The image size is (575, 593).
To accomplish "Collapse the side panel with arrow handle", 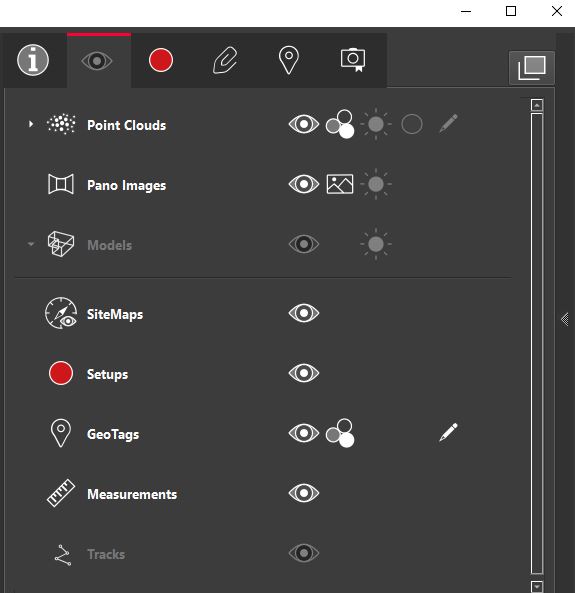I will [564, 319].
